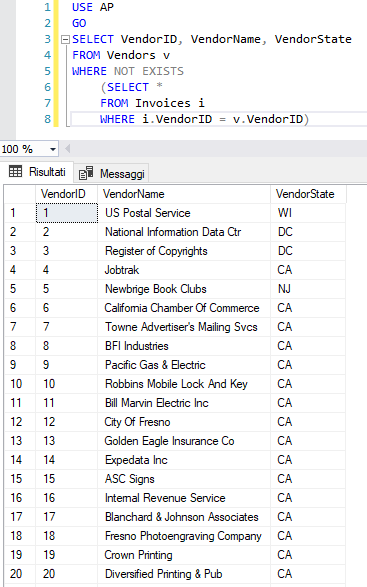Select row header number 5
Image resolution: width=367 pixels, height=587 pixels.
click(x=20, y=289)
